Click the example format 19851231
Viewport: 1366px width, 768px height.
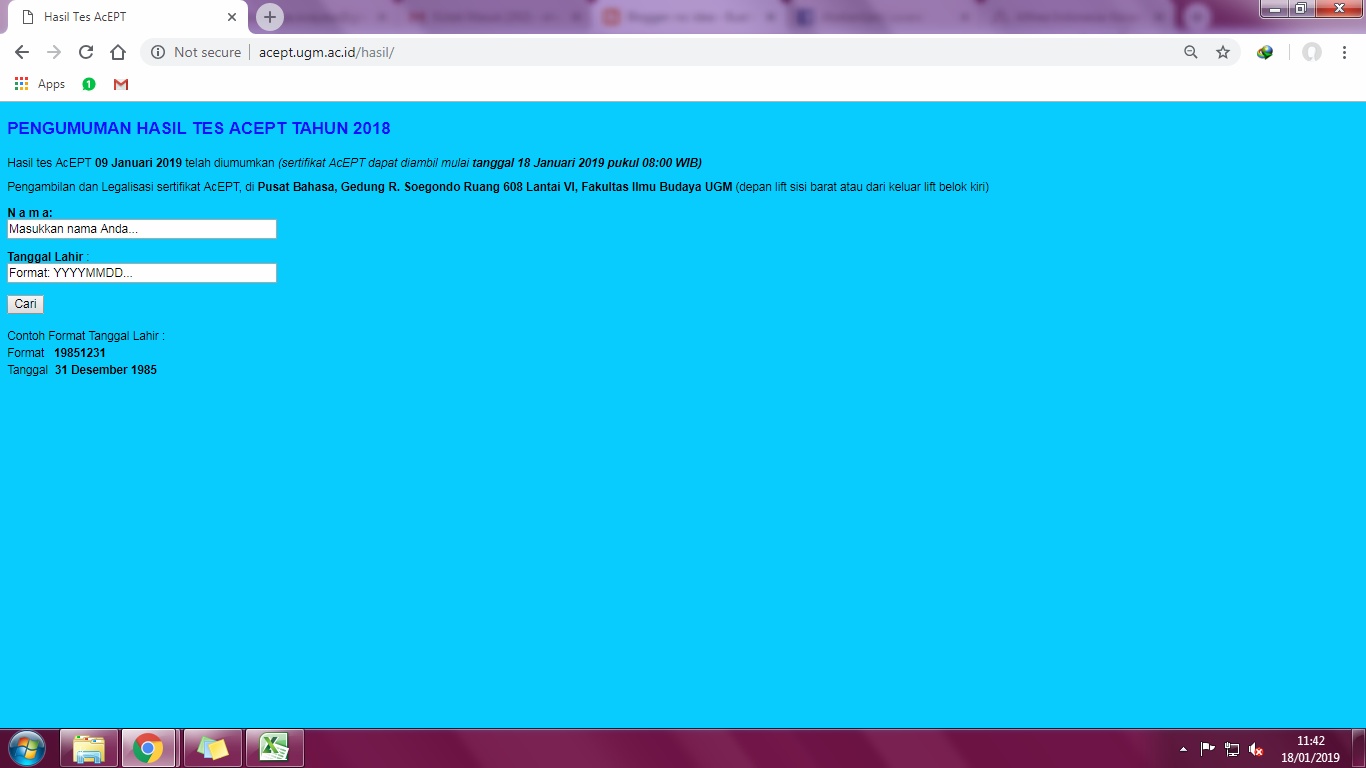click(x=80, y=353)
